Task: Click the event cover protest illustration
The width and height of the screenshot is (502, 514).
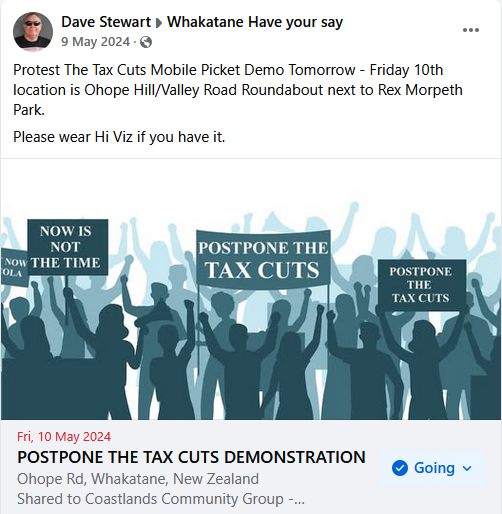Action: [251, 289]
